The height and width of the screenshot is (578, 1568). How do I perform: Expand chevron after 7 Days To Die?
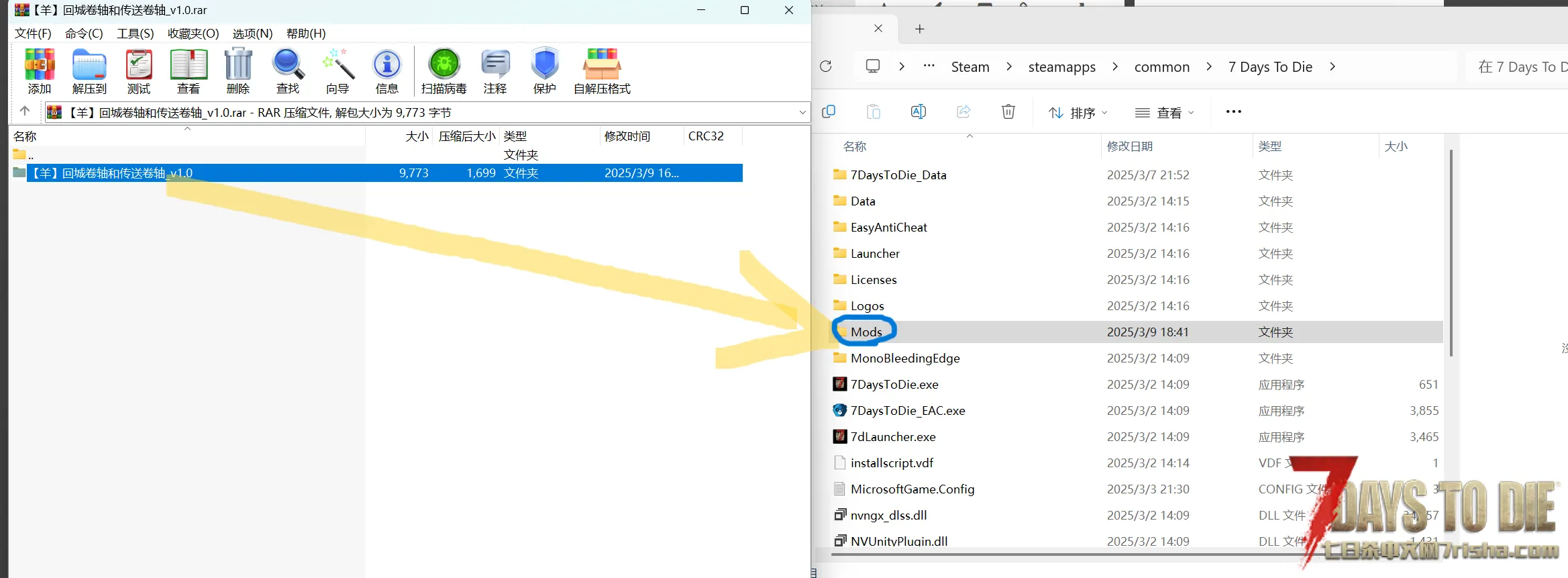[x=1332, y=66]
